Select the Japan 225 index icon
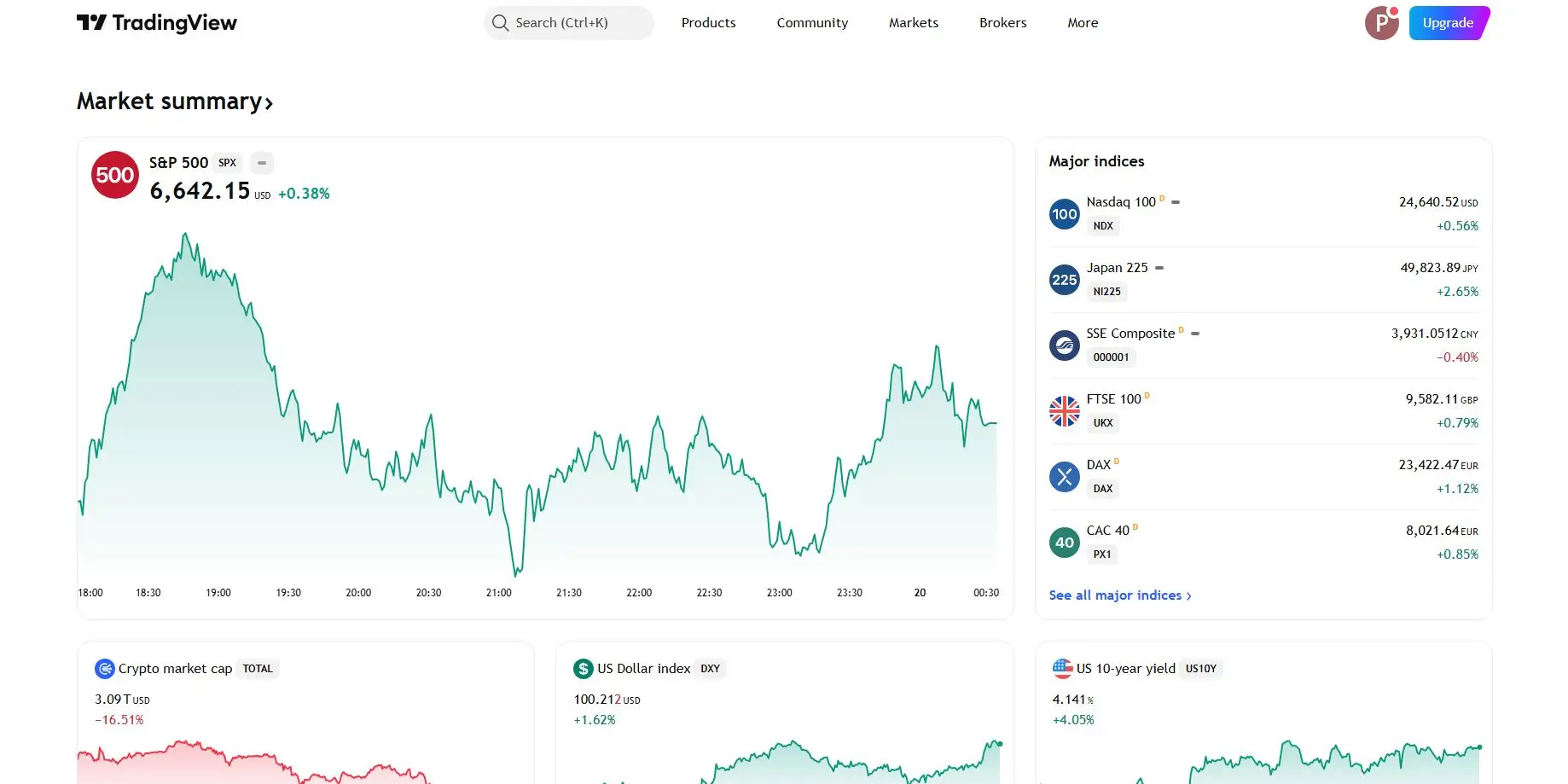The image size is (1568, 784). coord(1064,280)
